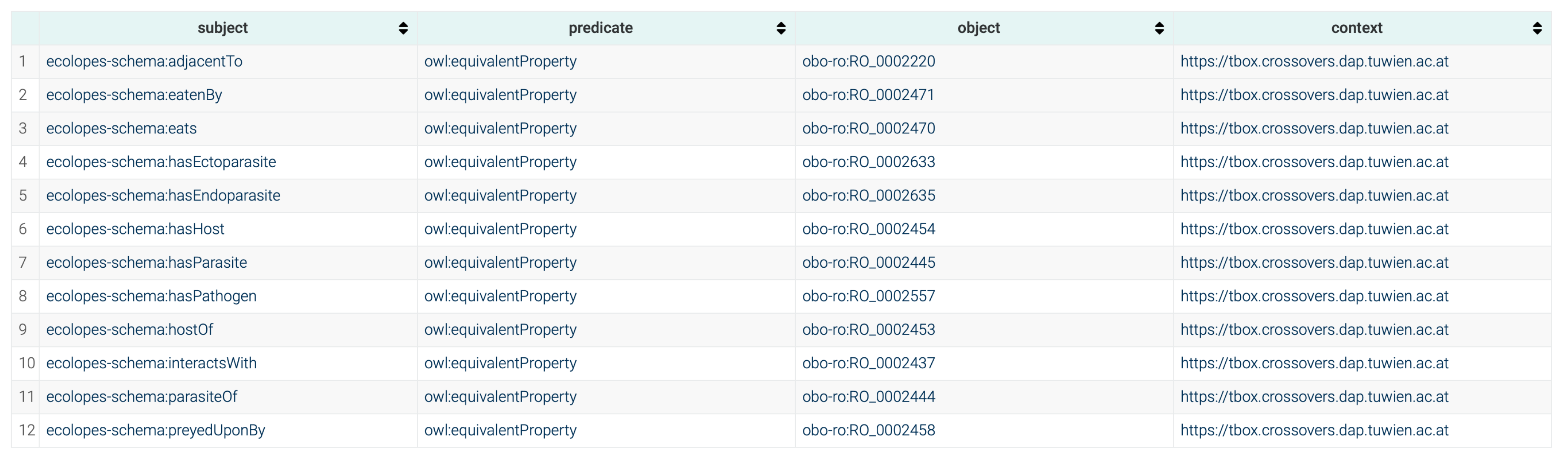Click owl:equivalentProperty predicate in row 1

pyautogui.click(x=500, y=61)
